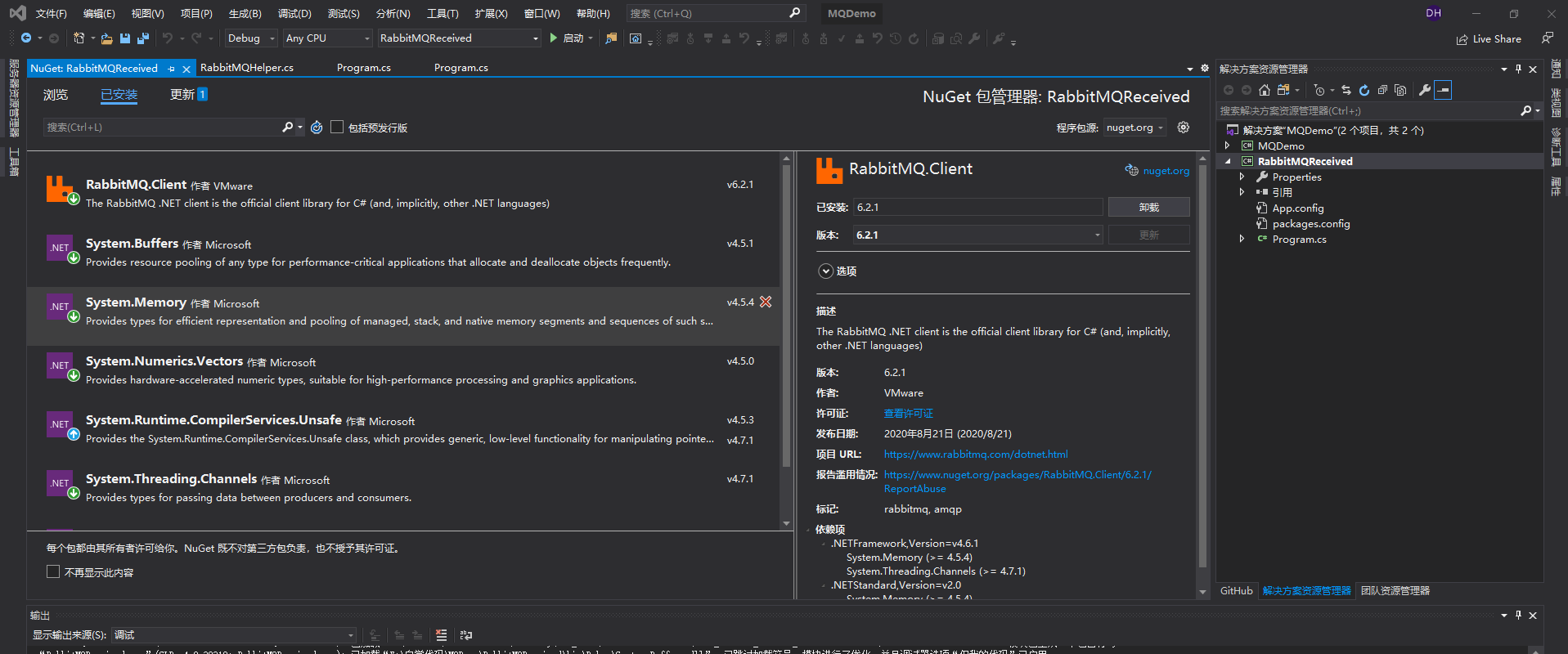The height and width of the screenshot is (654, 1568).
Task: Switch to the Browse (浏览) tab
Action: point(56,95)
